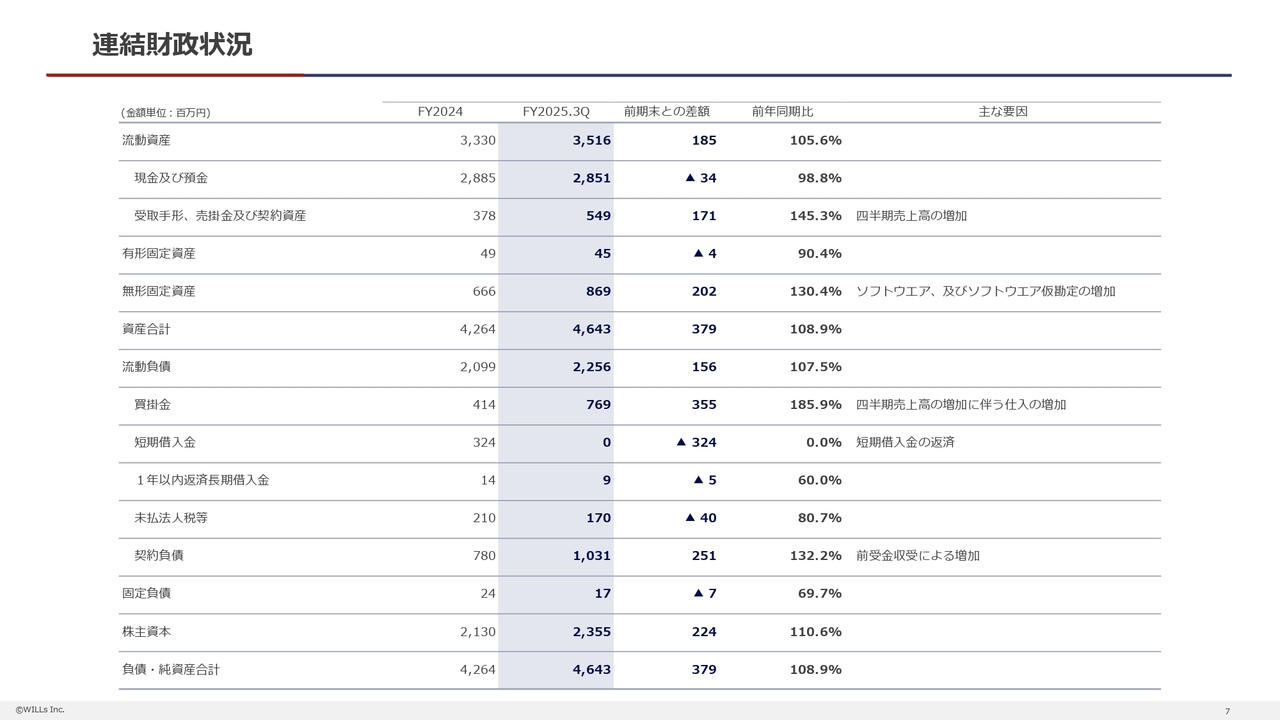Select the 前年同期比 column header
Viewport: 1280px width, 720px height.
782,112
